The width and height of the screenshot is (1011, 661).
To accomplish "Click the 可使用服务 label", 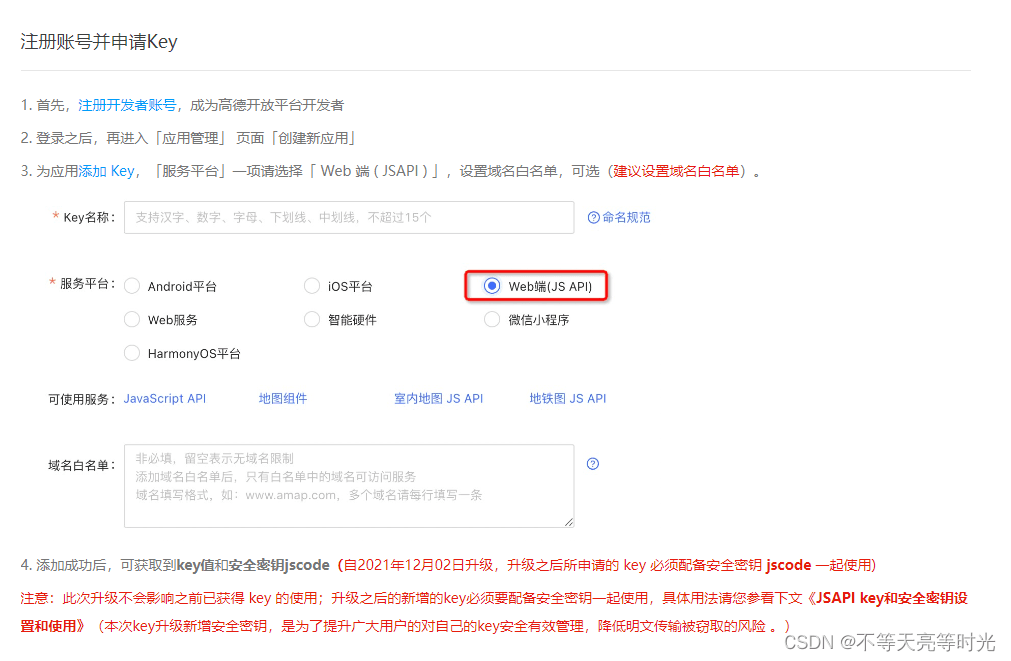I will [81, 399].
